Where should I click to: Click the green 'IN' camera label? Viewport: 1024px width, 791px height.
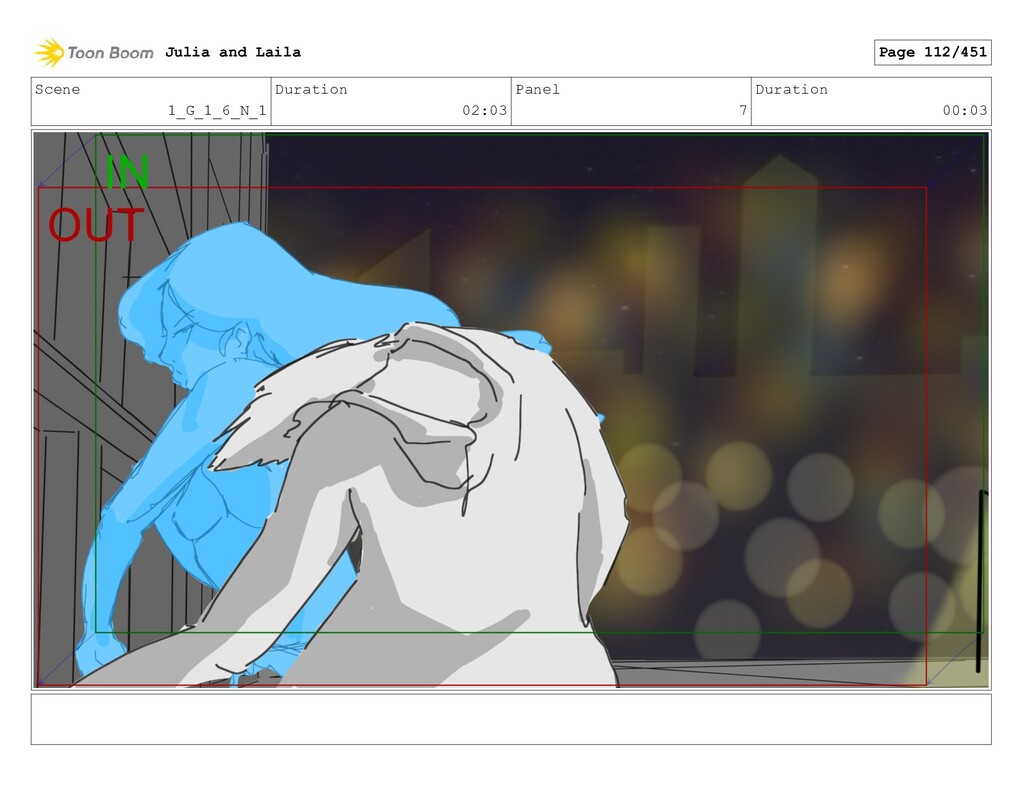point(127,172)
